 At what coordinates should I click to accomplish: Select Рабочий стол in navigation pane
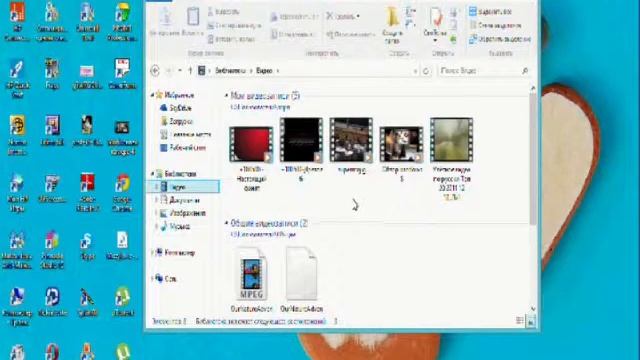click(183, 147)
